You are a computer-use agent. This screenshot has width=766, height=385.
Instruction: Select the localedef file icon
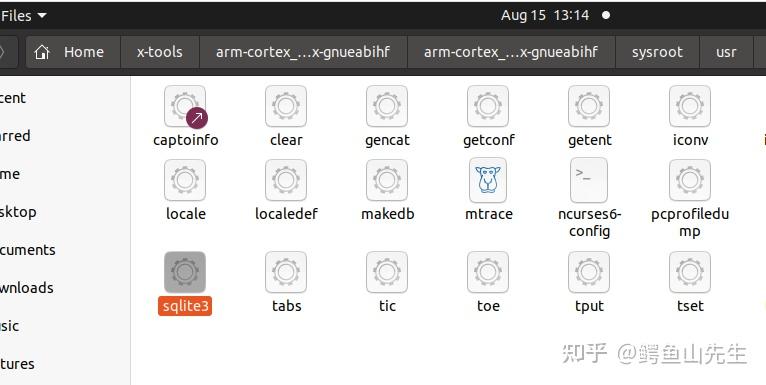286,180
